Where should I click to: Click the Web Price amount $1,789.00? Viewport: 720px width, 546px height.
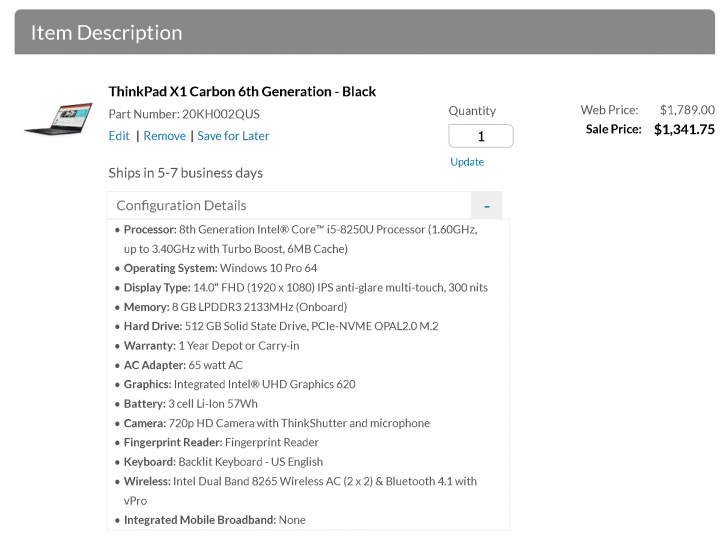(687, 110)
